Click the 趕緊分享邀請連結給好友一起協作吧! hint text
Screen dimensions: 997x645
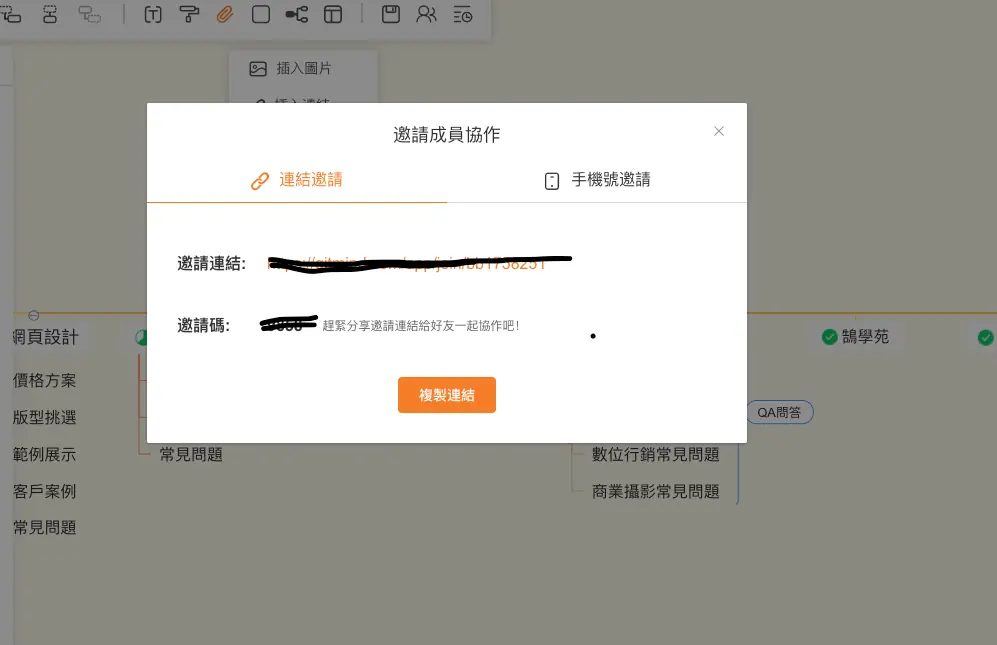tap(421, 326)
